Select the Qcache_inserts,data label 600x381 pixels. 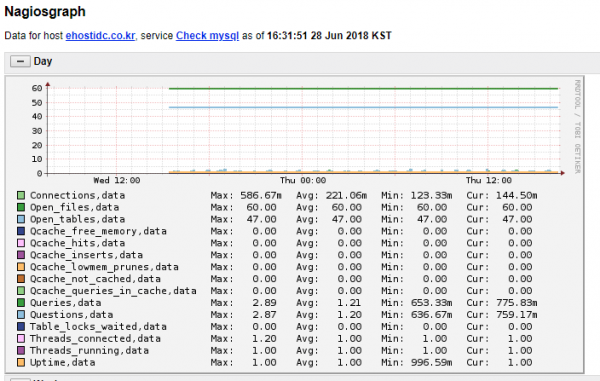[x=86, y=255]
